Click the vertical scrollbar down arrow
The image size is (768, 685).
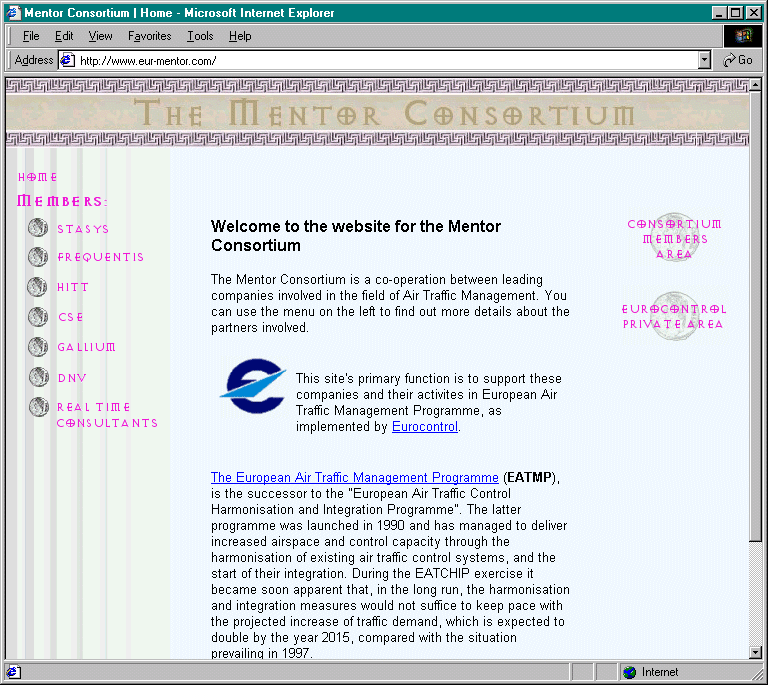755,652
